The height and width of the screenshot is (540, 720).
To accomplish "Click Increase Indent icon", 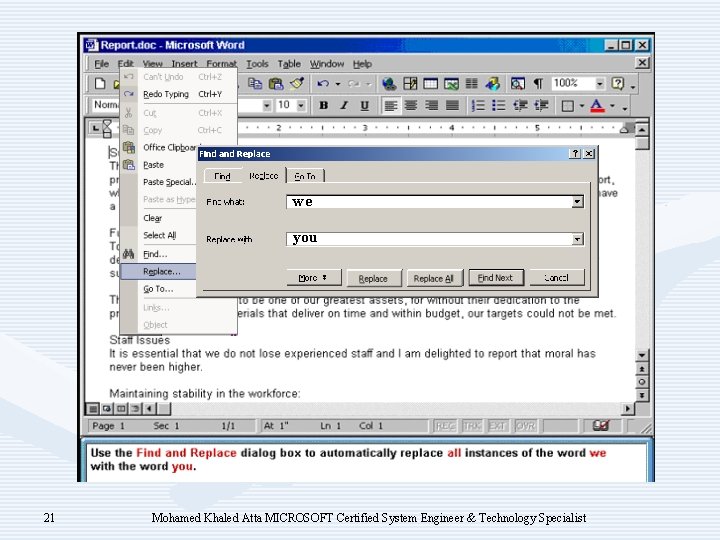I will tap(541, 106).
